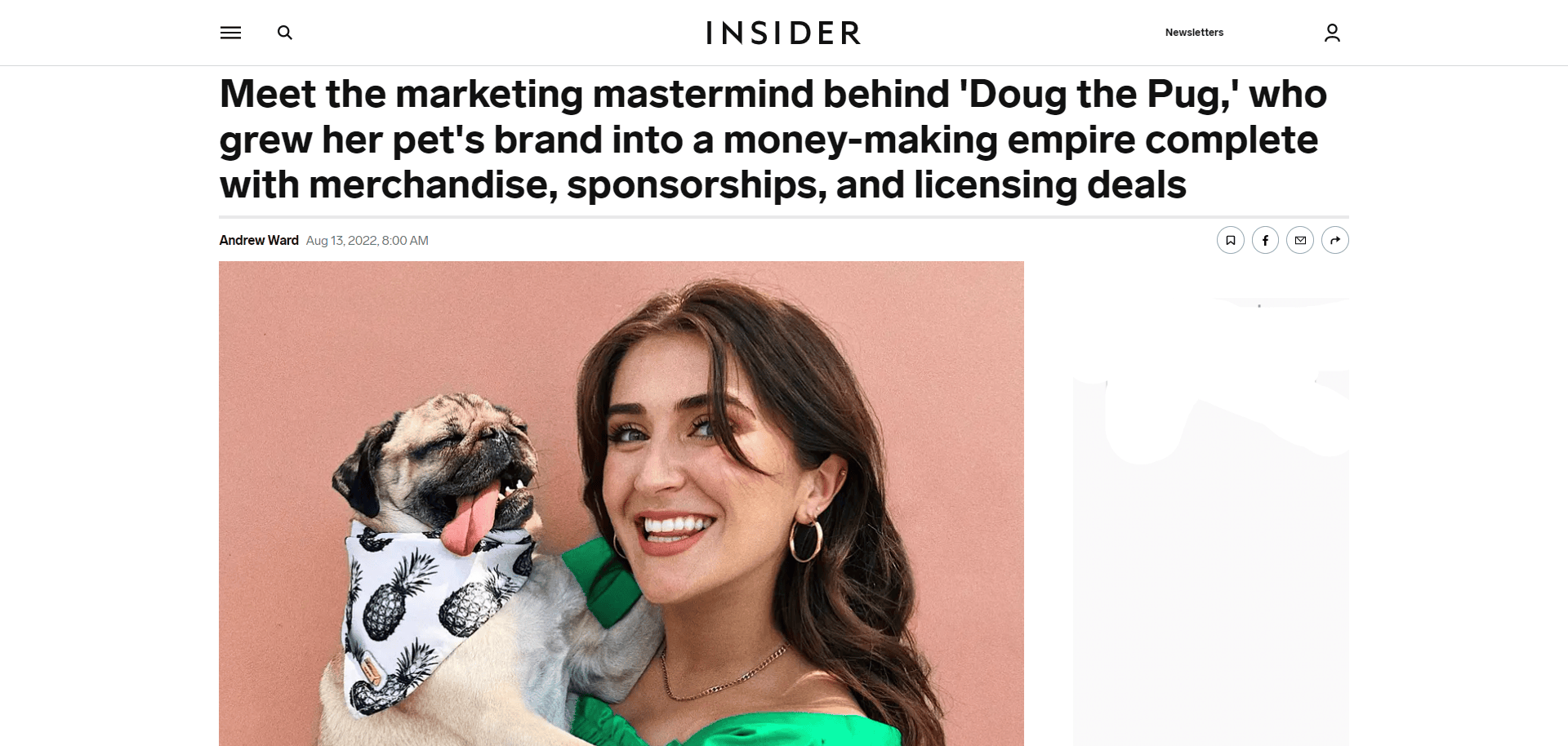Select the Aug 13, 2022 timestamp

pos(367,240)
